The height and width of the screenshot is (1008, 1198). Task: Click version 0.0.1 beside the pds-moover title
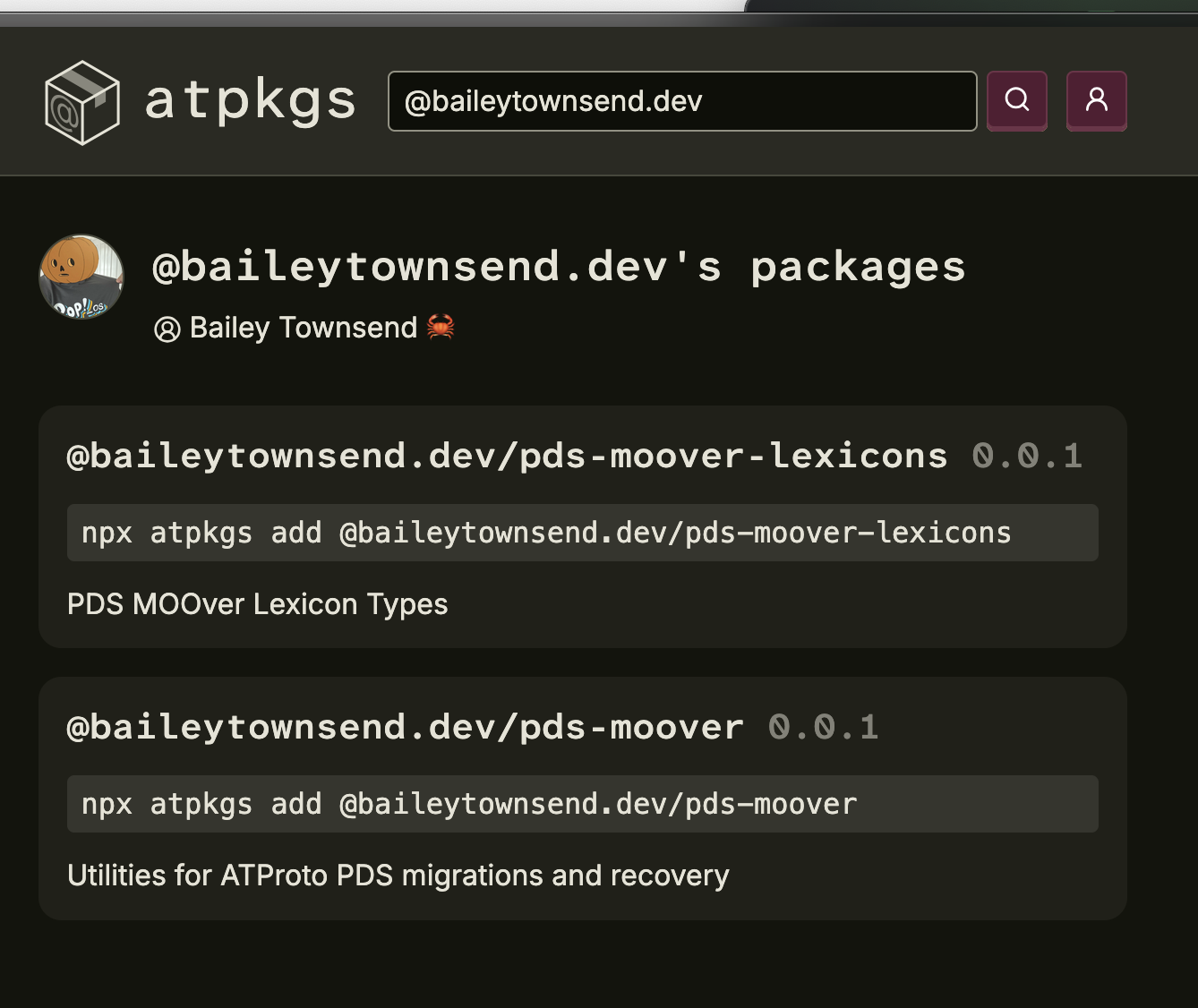point(823,727)
